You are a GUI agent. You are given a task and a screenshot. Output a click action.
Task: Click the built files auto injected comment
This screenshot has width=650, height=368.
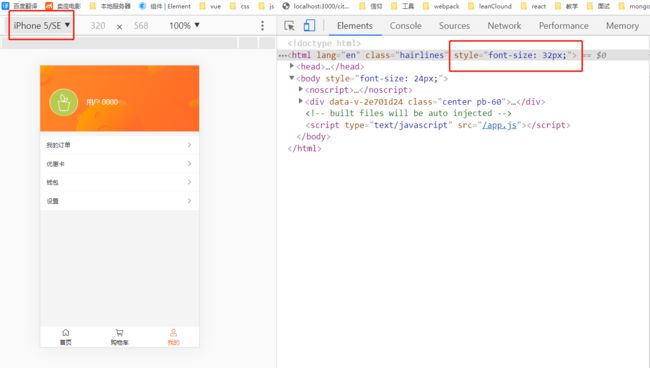408,113
